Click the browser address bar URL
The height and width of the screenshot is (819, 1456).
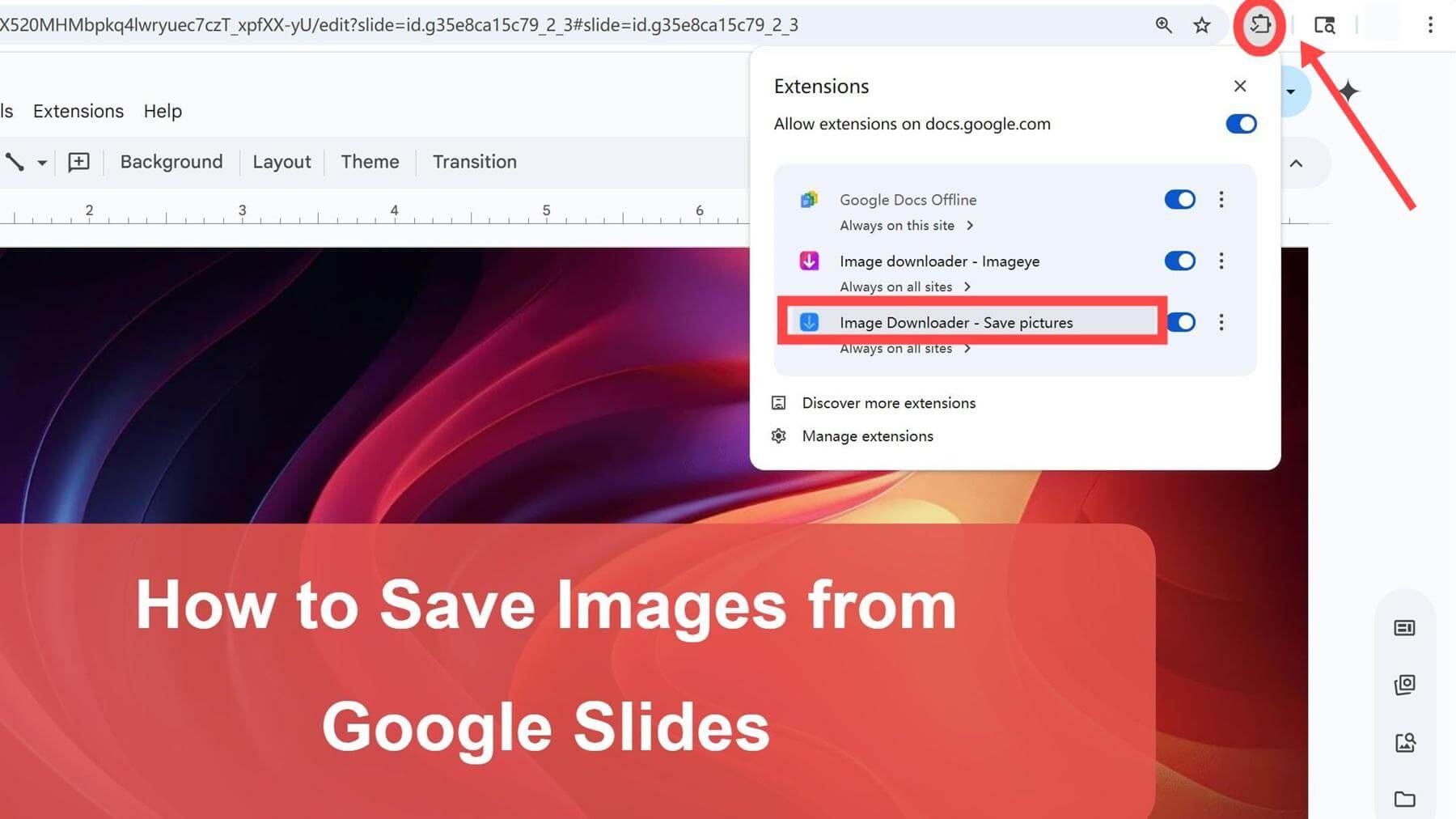click(x=400, y=25)
